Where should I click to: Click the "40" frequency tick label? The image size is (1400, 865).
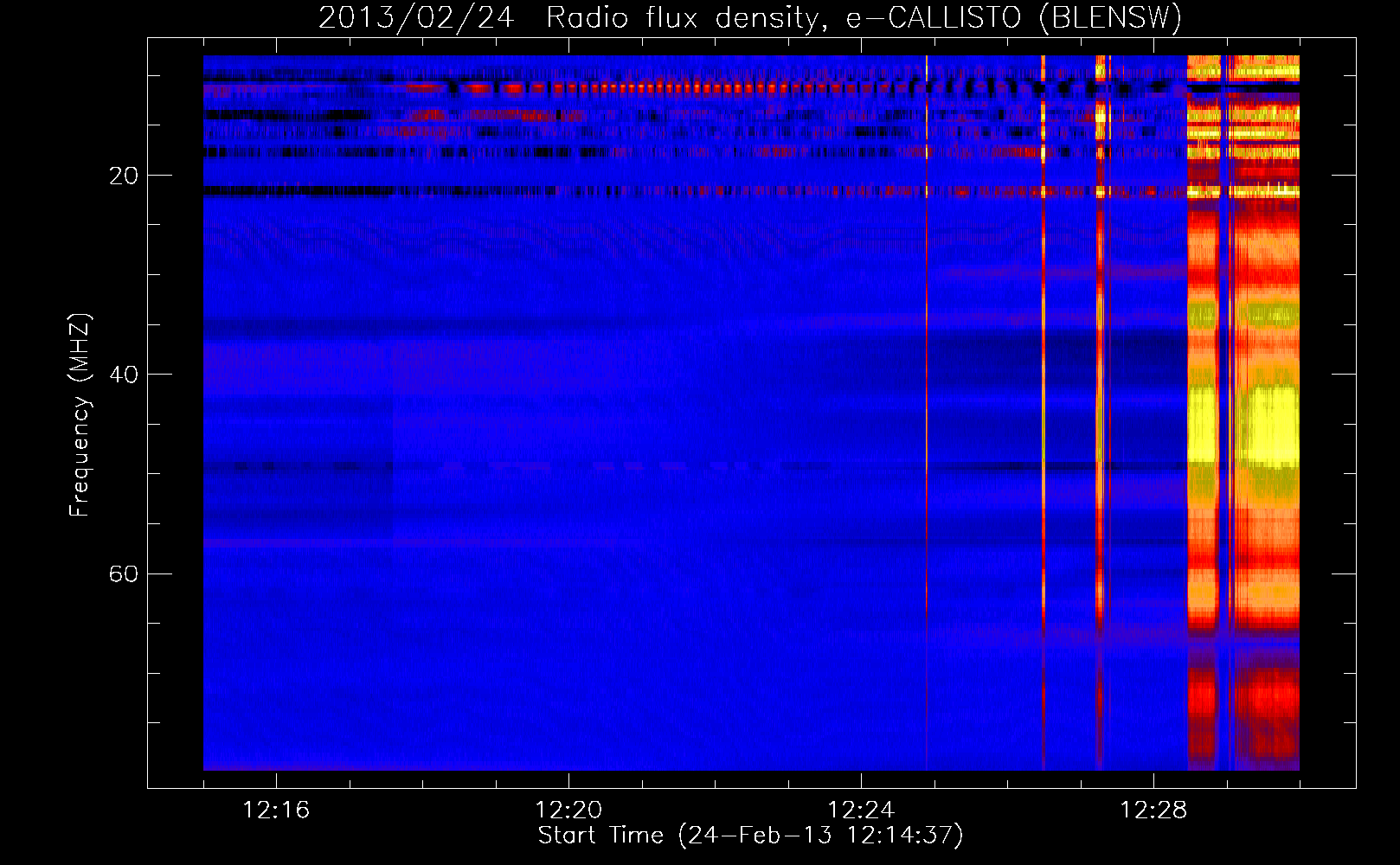point(125,375)
